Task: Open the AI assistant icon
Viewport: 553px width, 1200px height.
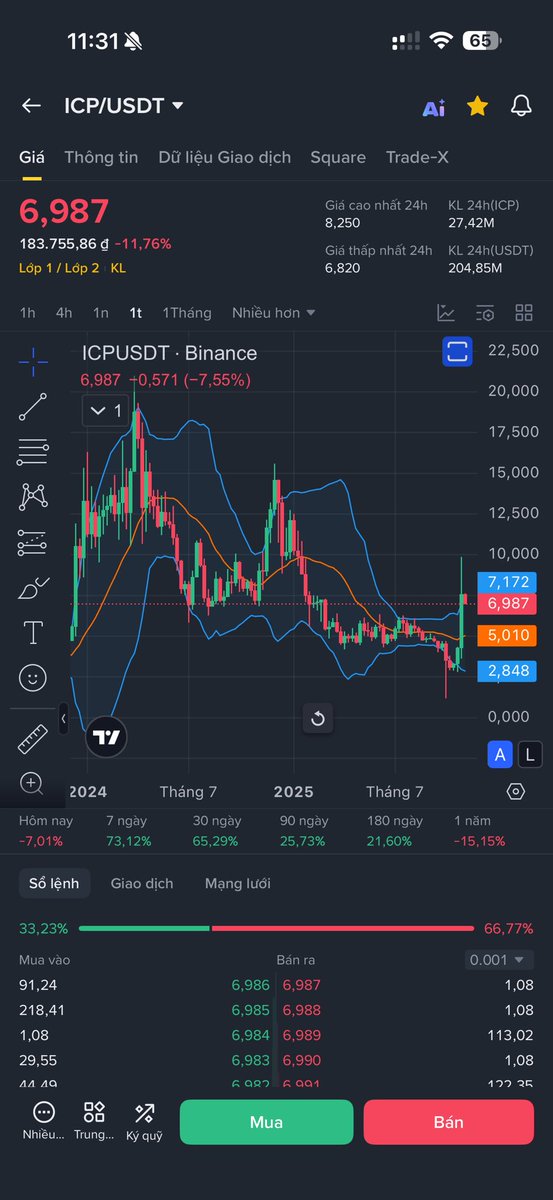Action: tap(434, 108)
